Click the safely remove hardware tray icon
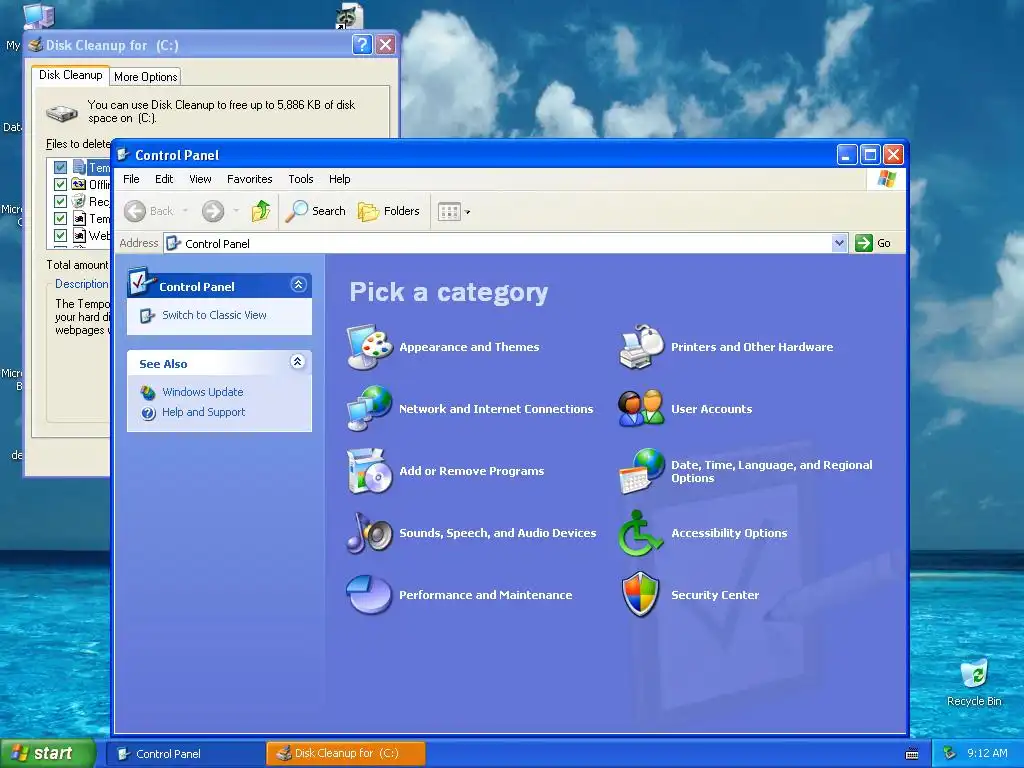Screen dimensions: 1024x768 pos(950,753)
